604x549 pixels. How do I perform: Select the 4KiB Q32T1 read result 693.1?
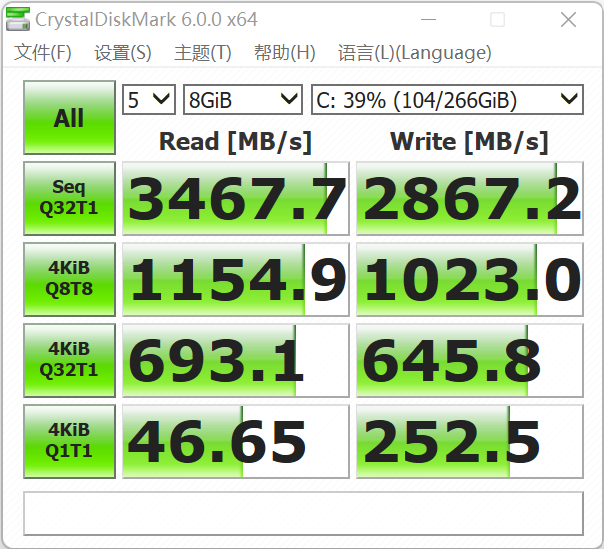pos(236,360)
